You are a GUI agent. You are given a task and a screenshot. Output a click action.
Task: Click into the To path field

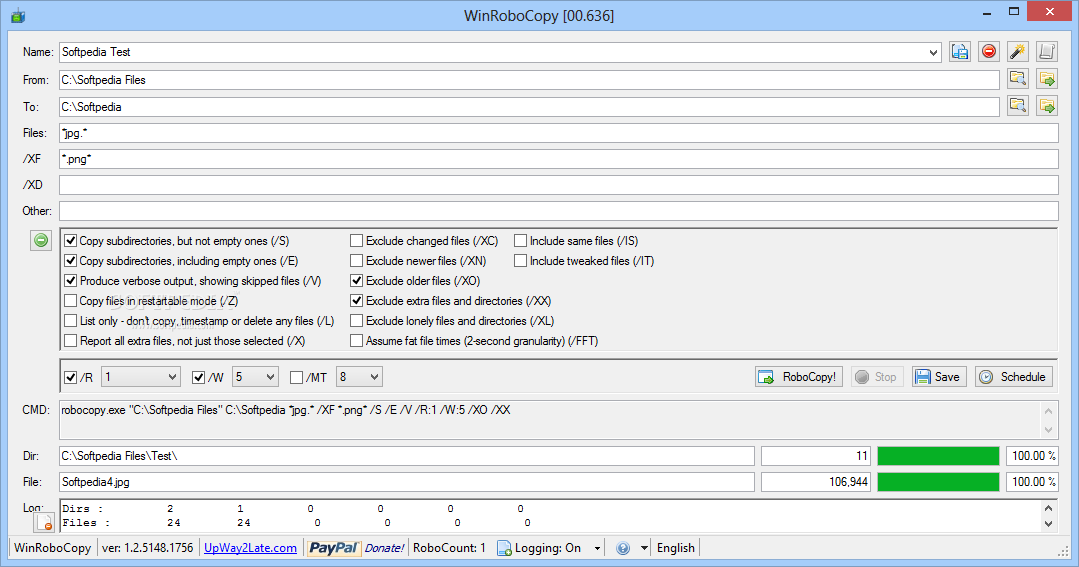529,107
